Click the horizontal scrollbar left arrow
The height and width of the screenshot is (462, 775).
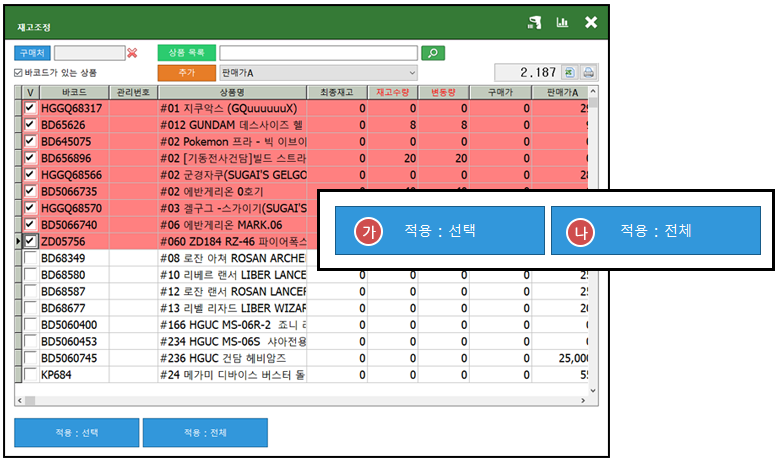20,401
